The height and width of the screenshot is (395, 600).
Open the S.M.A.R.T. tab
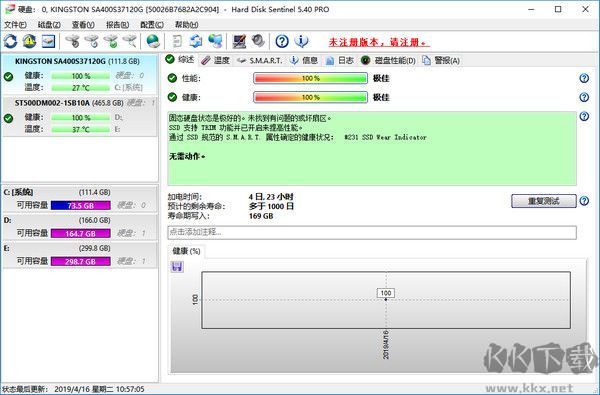click(x=259, y=60)
